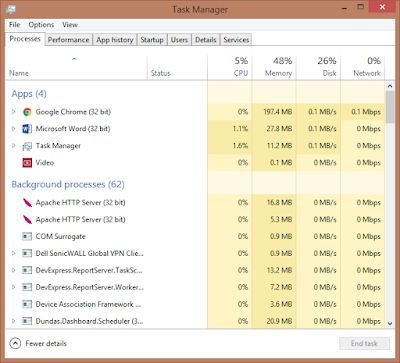Open the File menu
The image size is (400, 363).
15,25
